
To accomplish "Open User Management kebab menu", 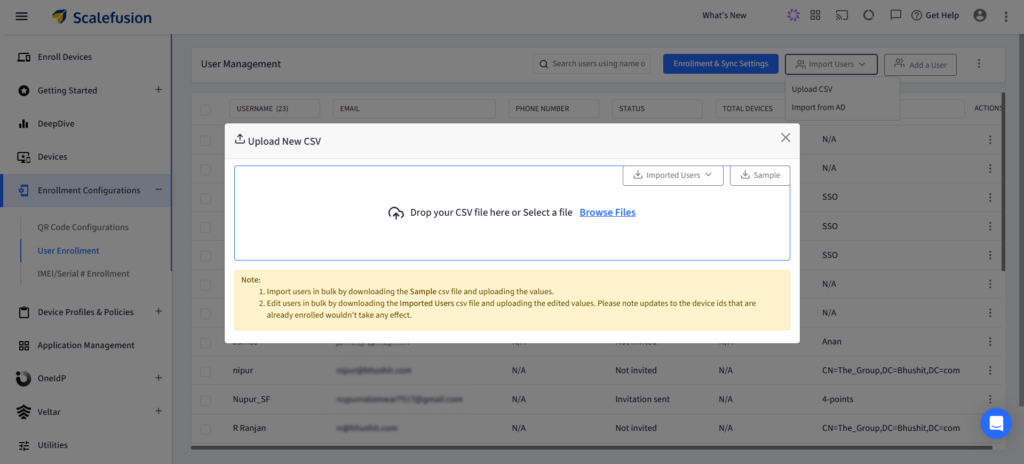I will 978,63.
